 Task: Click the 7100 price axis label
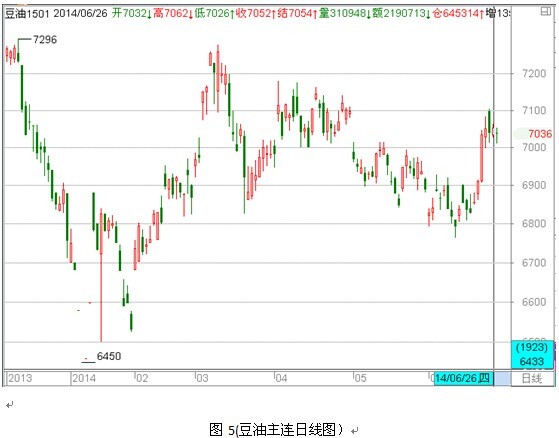point(534,110)
